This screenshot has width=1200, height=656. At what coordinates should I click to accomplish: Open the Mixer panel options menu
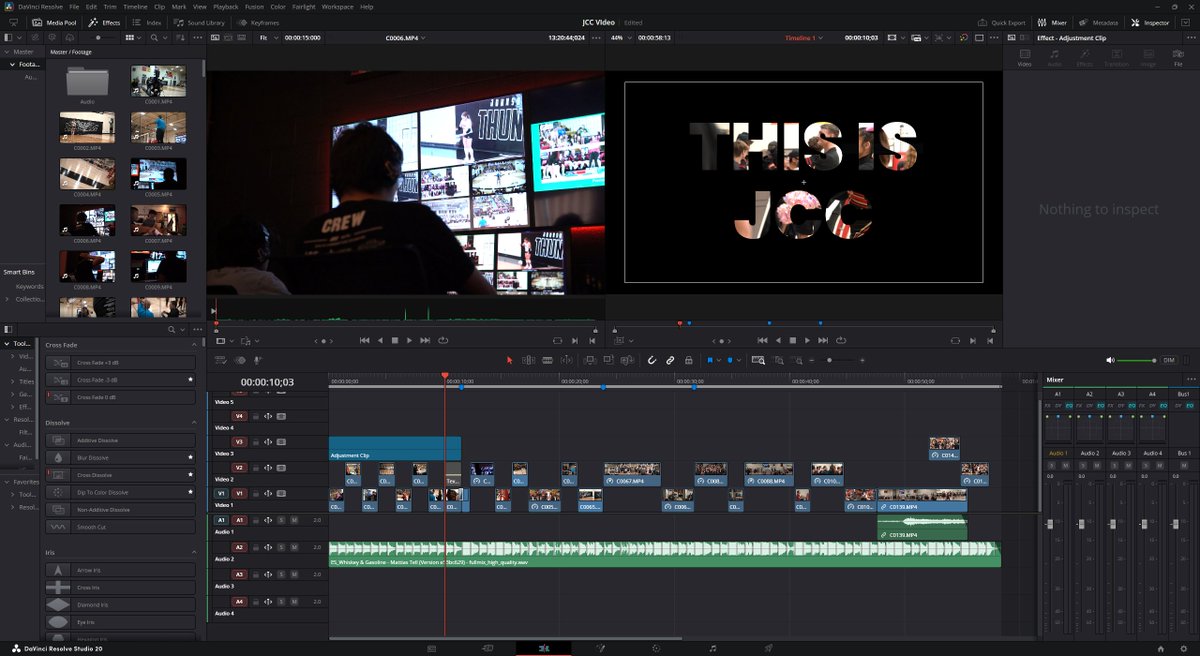pyautogui.click(x=1190, y=380)
